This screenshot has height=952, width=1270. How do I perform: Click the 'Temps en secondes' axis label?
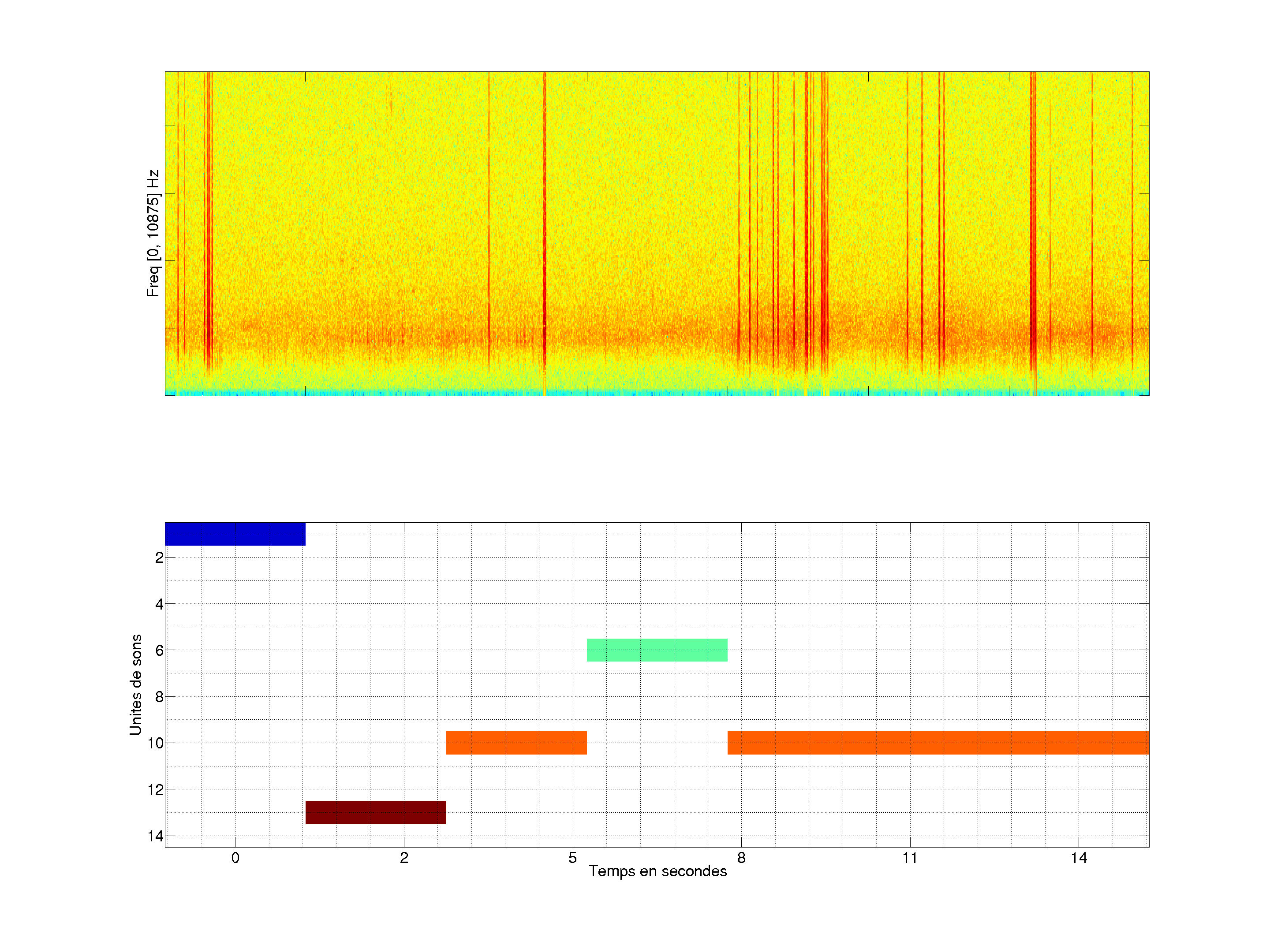(x=657, y=871)
